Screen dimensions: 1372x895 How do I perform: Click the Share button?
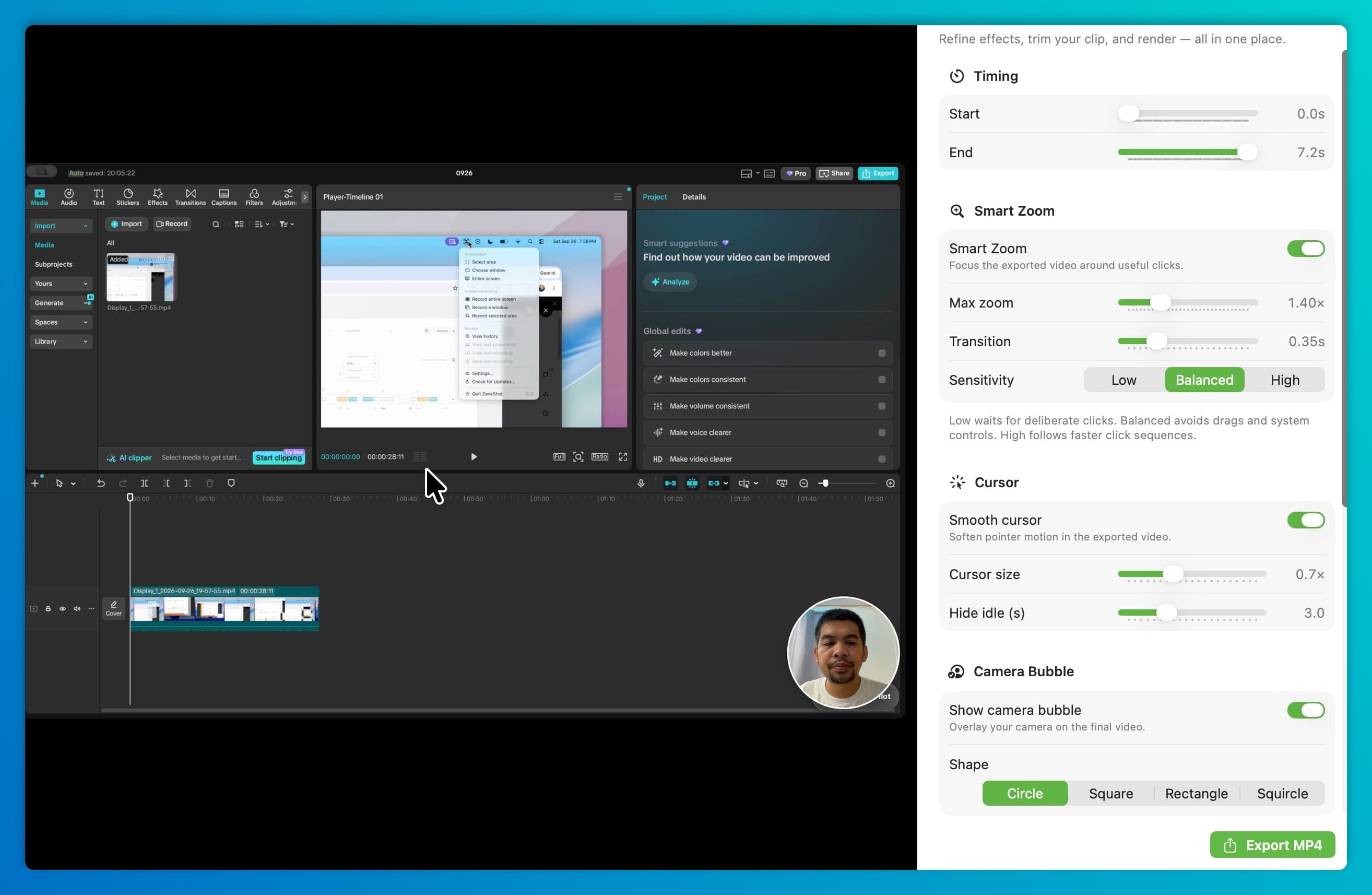point(834,173)
